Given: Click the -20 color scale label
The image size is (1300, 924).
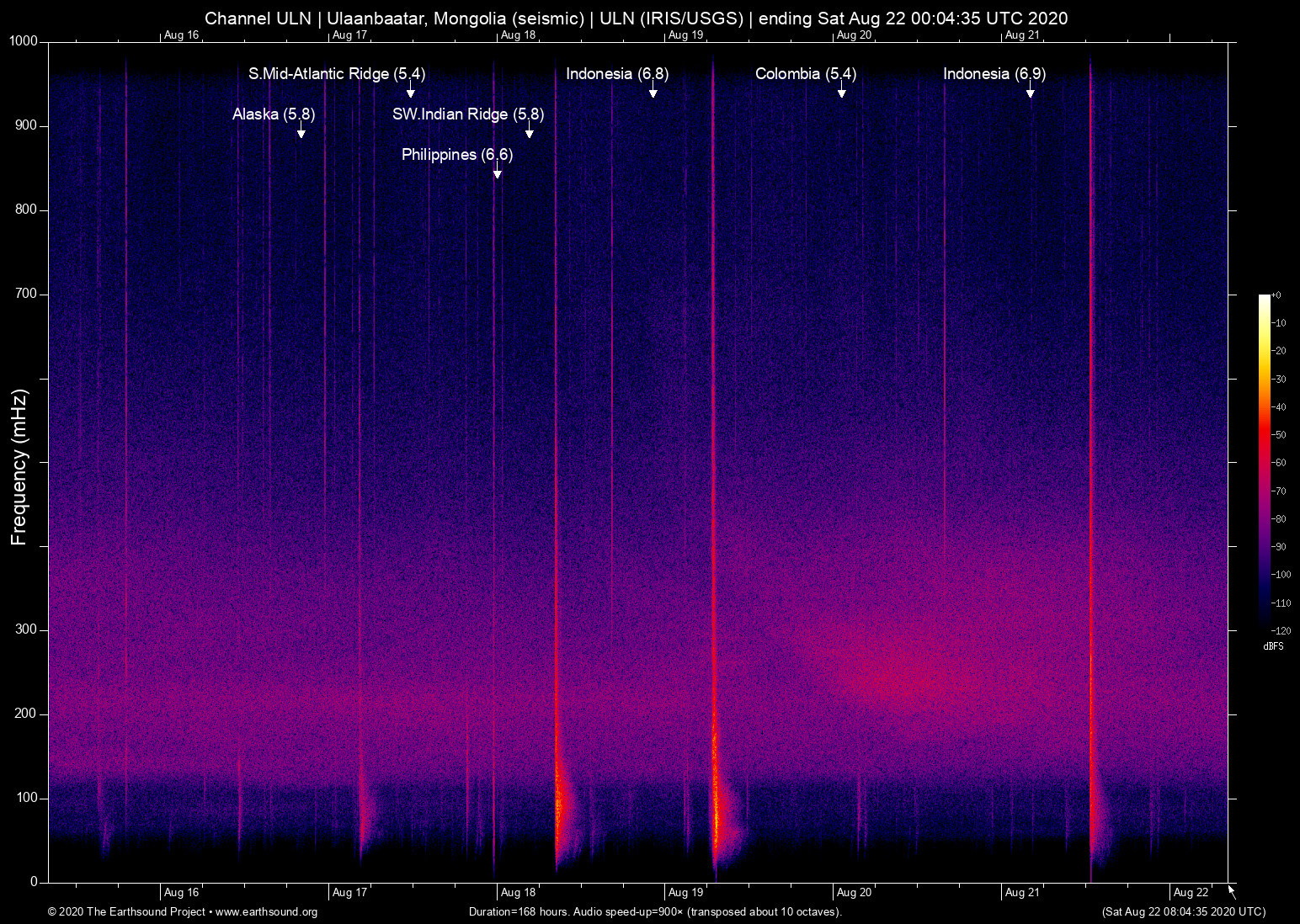Looking at the screenshot, I should tap(1279, 351).
